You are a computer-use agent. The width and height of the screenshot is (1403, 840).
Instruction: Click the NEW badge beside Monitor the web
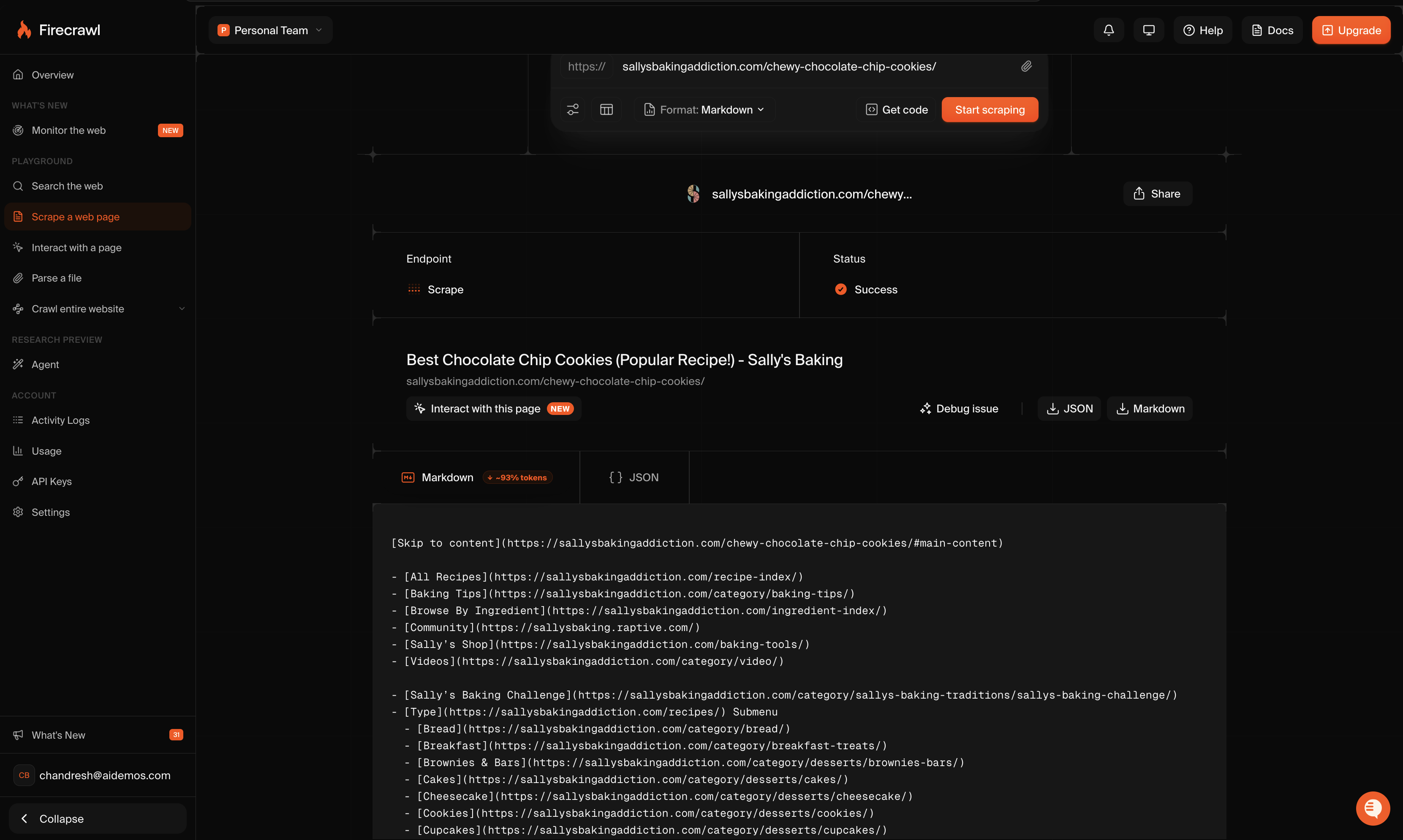click(170, 130)
